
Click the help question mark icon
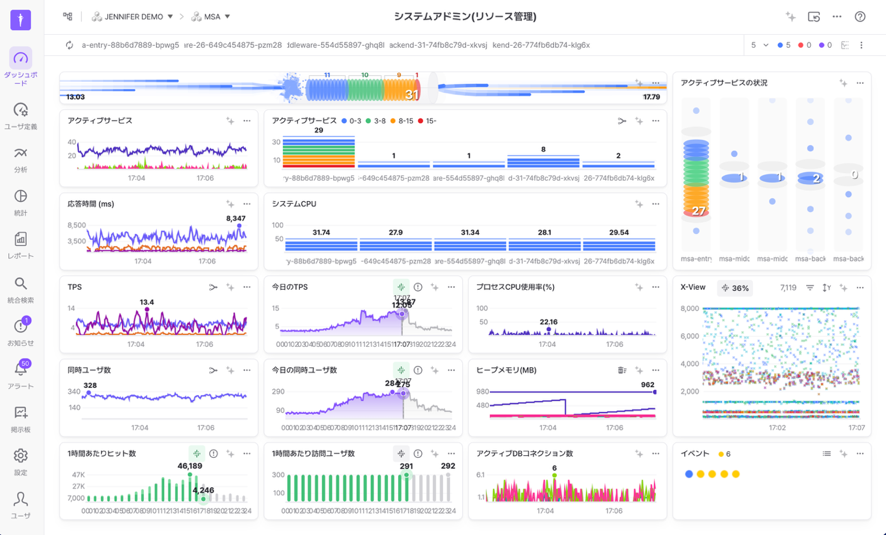tap(860, 17)
